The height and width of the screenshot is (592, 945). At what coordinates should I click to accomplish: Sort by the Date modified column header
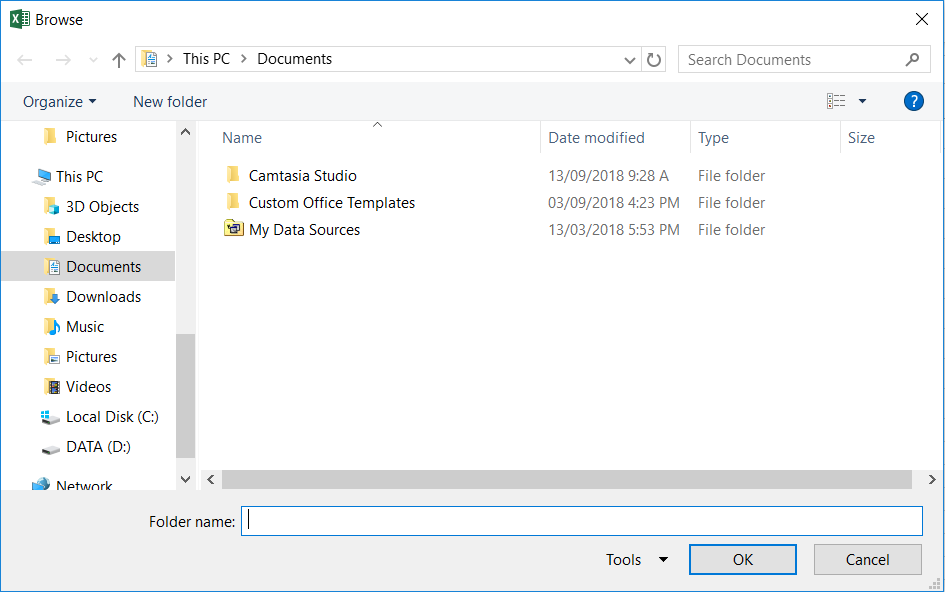click(x=596, y=138)
